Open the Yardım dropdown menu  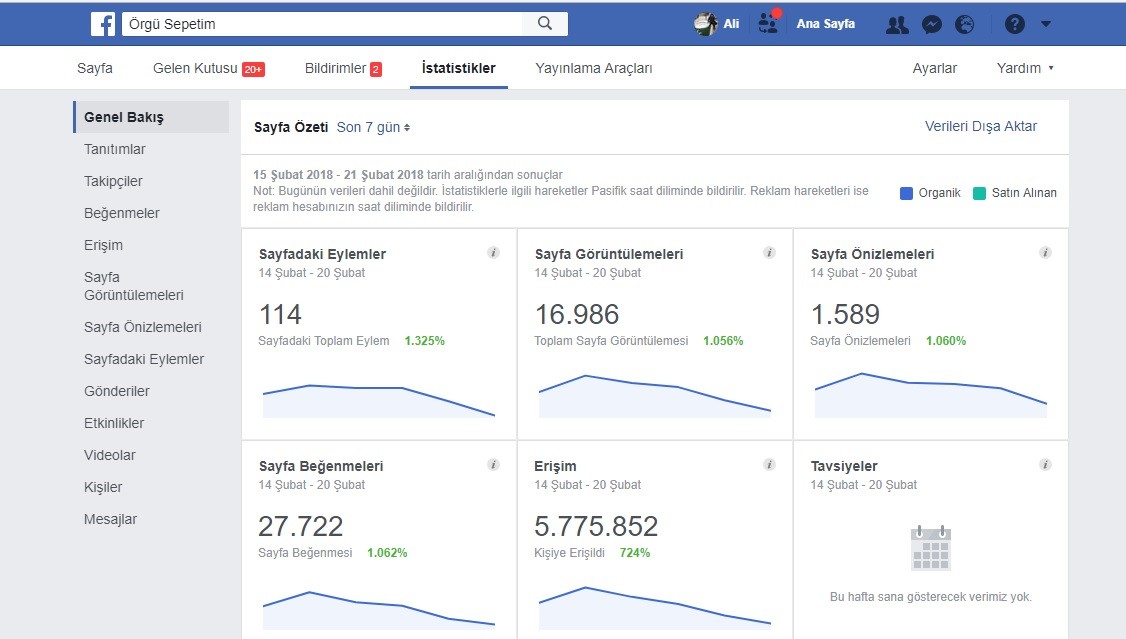1025,68
